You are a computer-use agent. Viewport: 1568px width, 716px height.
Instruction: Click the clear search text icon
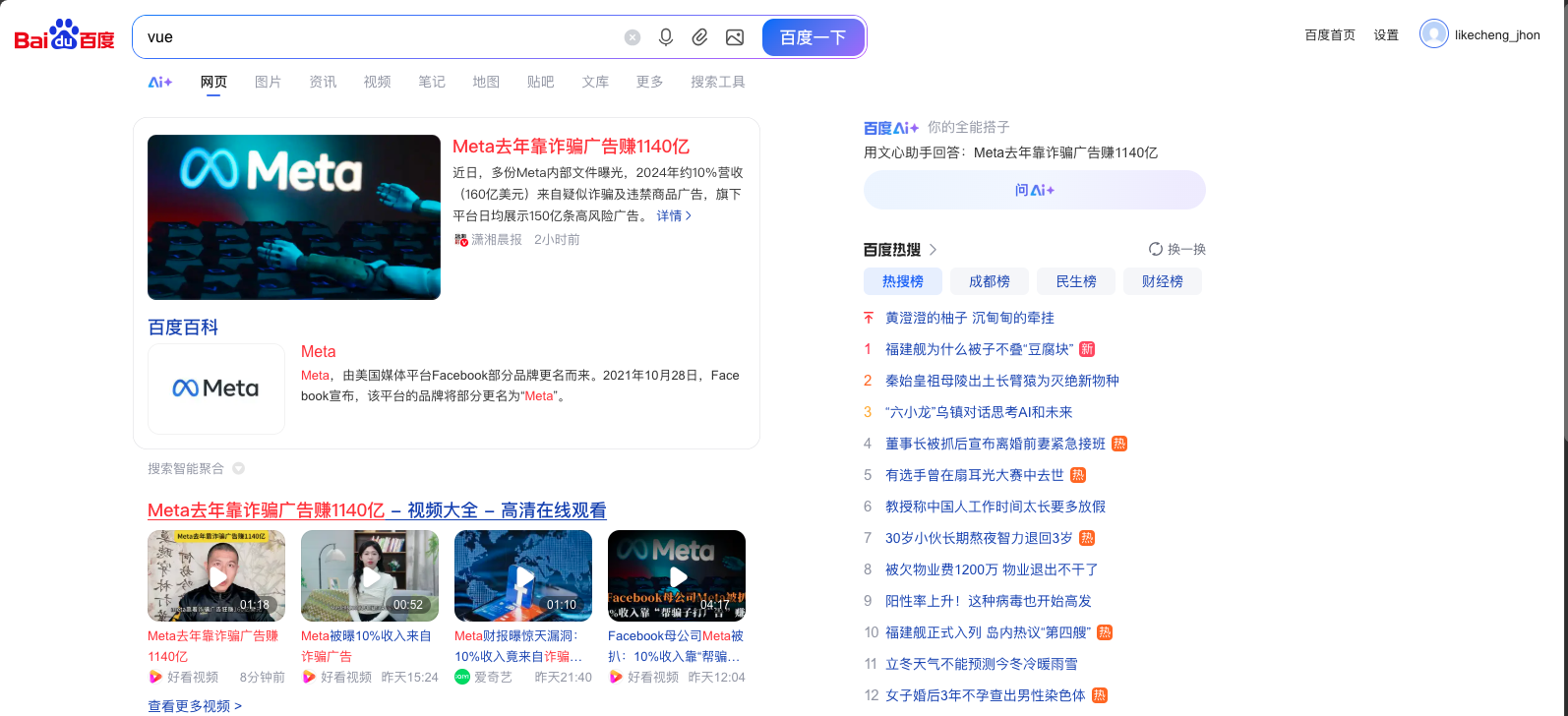(633, 37)
